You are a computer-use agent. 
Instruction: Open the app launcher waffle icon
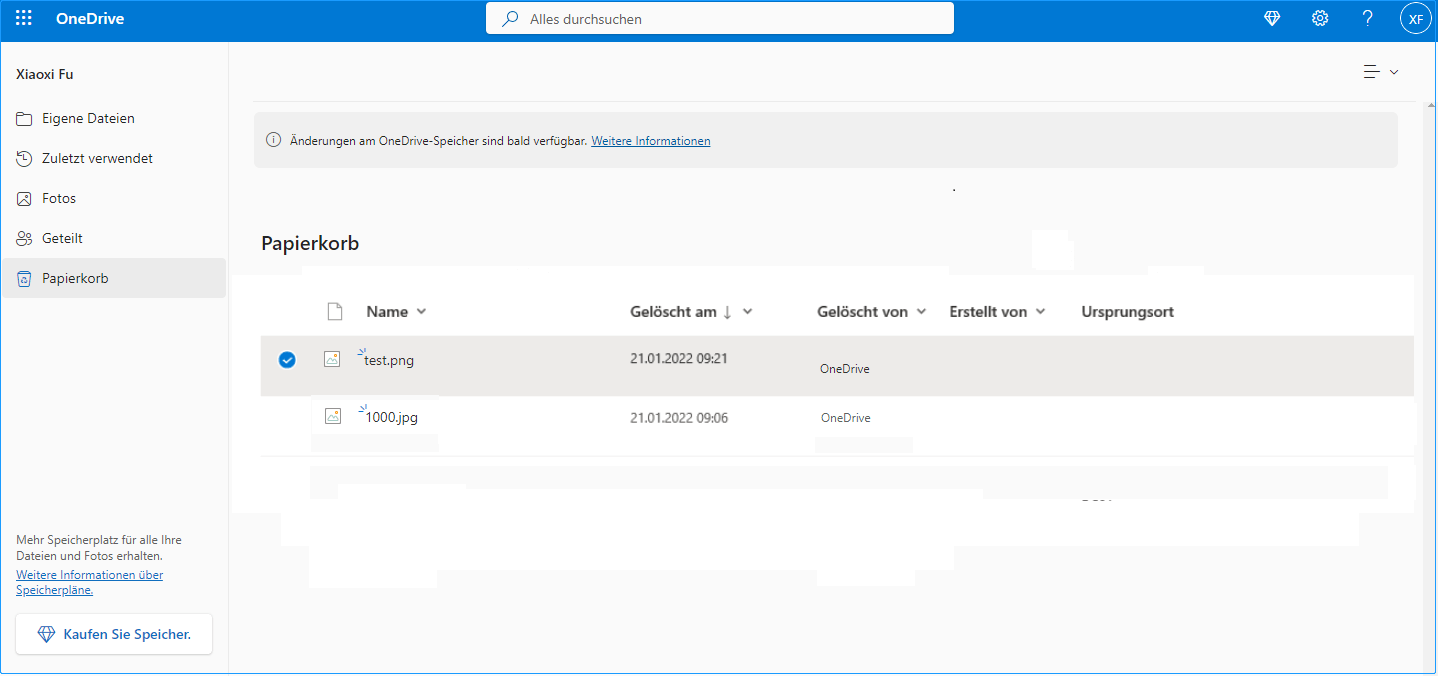click(x=24, y=18)
